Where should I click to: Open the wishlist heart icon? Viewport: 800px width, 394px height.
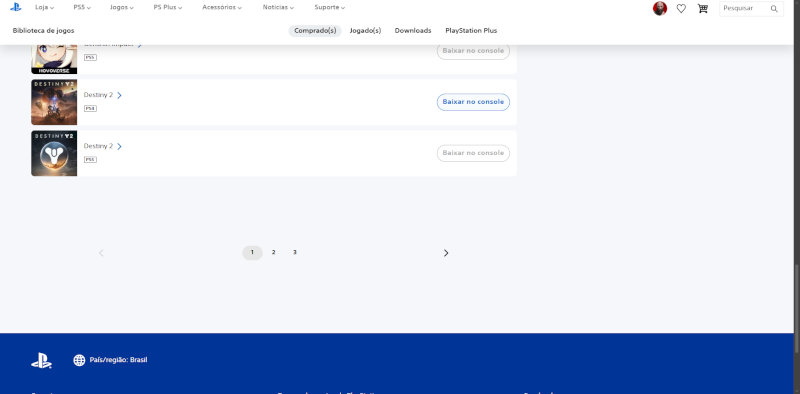681,8
